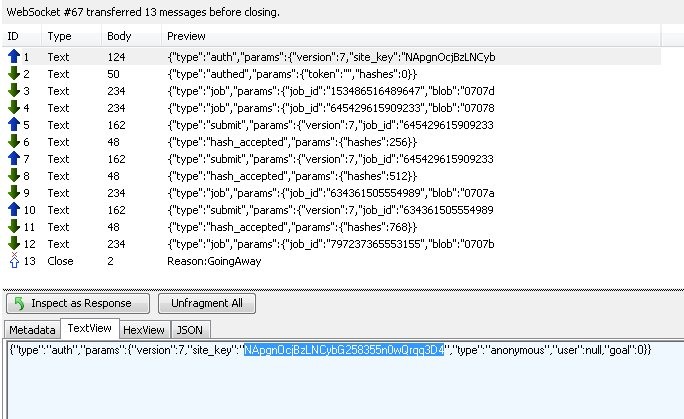Click the blue up arrow icon of message 10

click(14, 209)
